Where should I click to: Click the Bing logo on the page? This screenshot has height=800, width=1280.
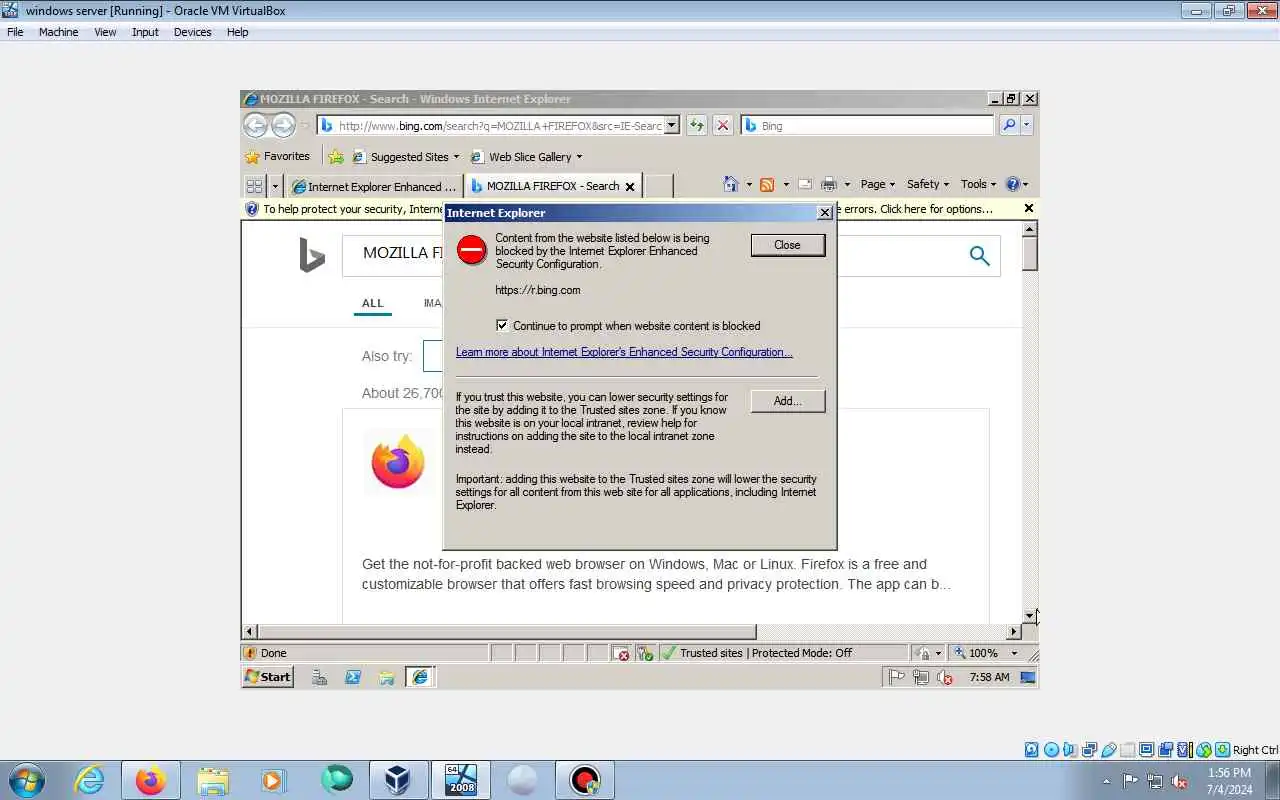[x=312, y=255]
